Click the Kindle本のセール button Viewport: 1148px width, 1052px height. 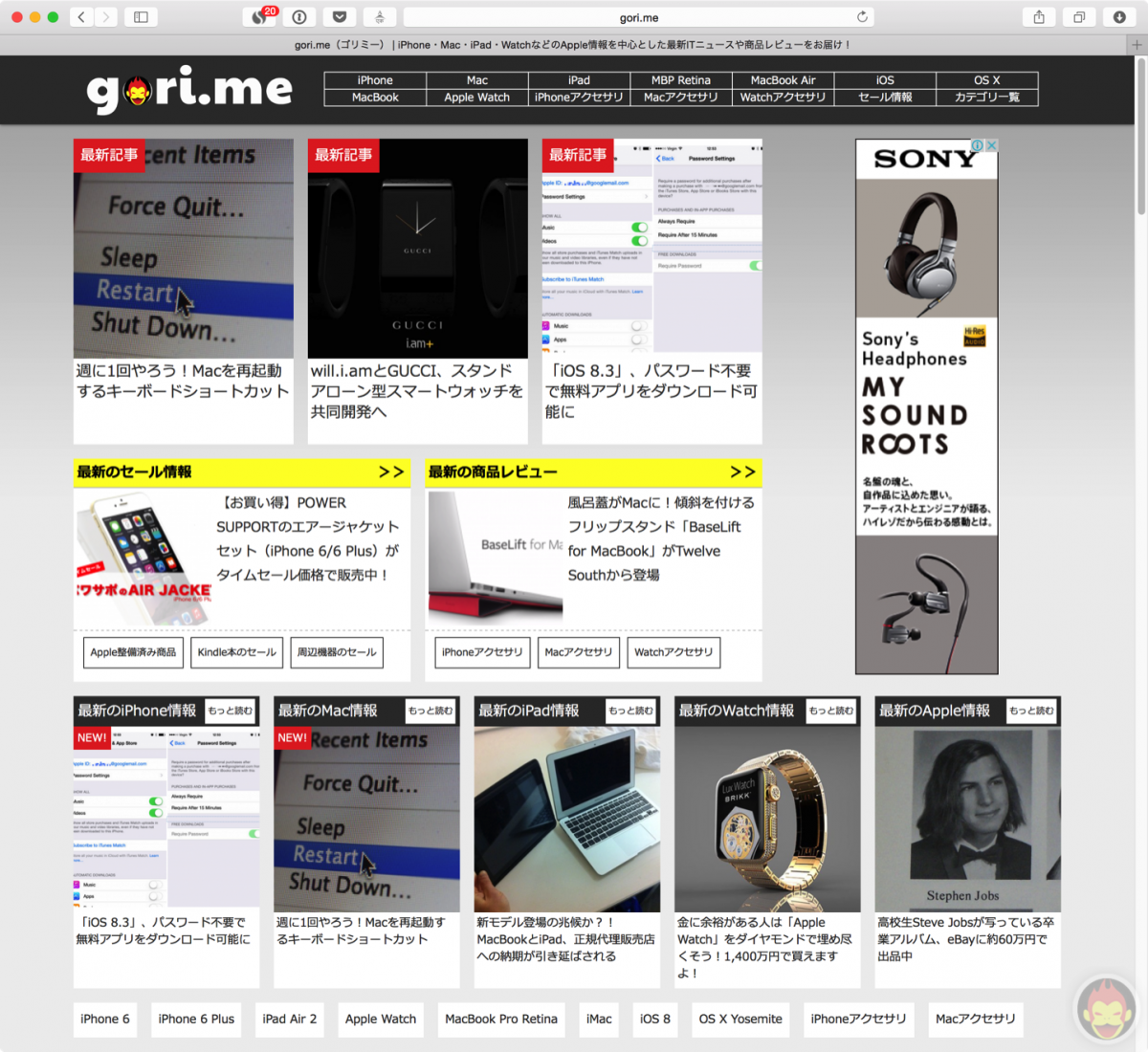[x=236, y=652]
